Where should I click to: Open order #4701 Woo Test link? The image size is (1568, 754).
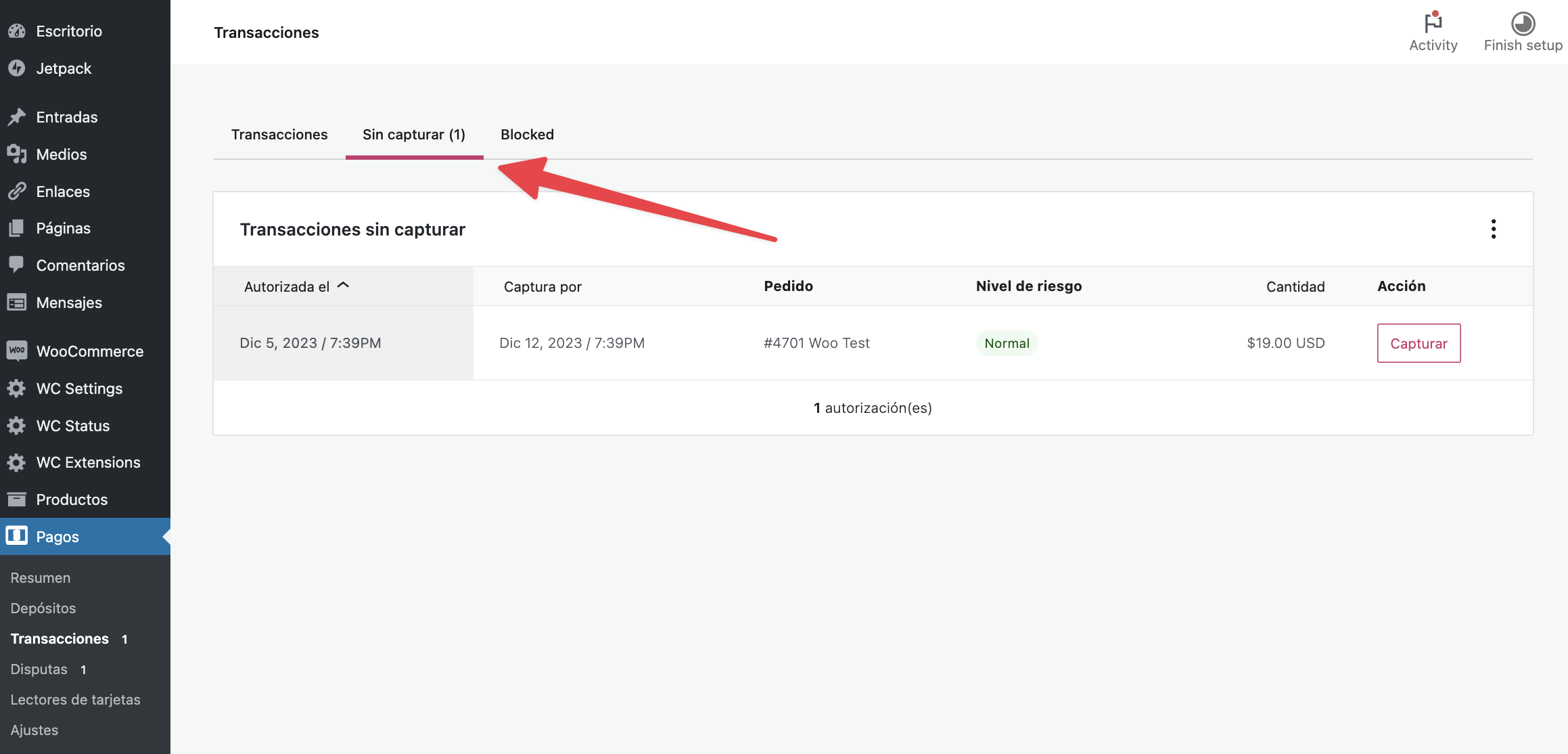(x=816, y=343)
